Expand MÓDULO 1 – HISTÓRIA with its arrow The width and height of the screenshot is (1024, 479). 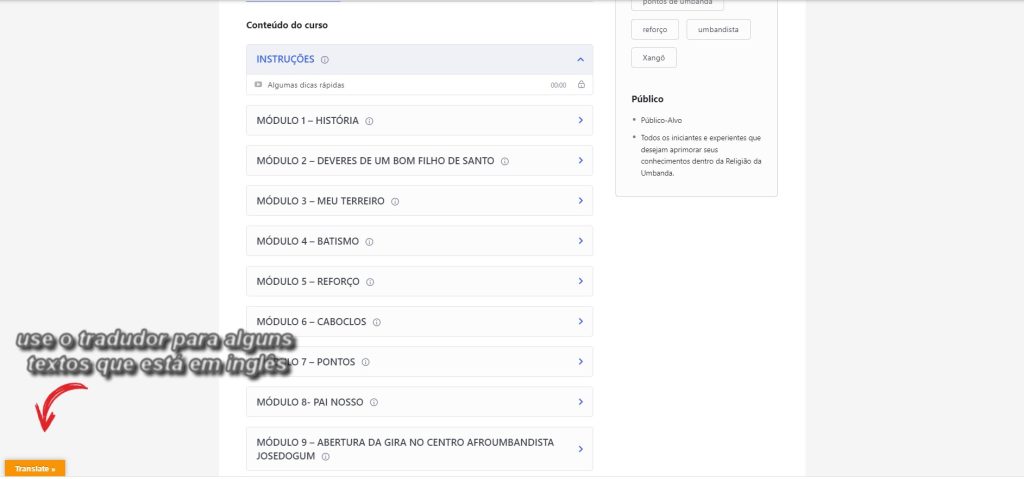tap(580, 121)
